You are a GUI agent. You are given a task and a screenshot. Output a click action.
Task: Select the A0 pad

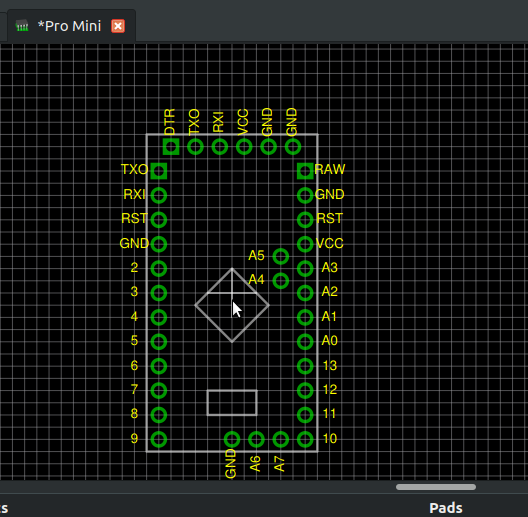click(x=305, y=342)
